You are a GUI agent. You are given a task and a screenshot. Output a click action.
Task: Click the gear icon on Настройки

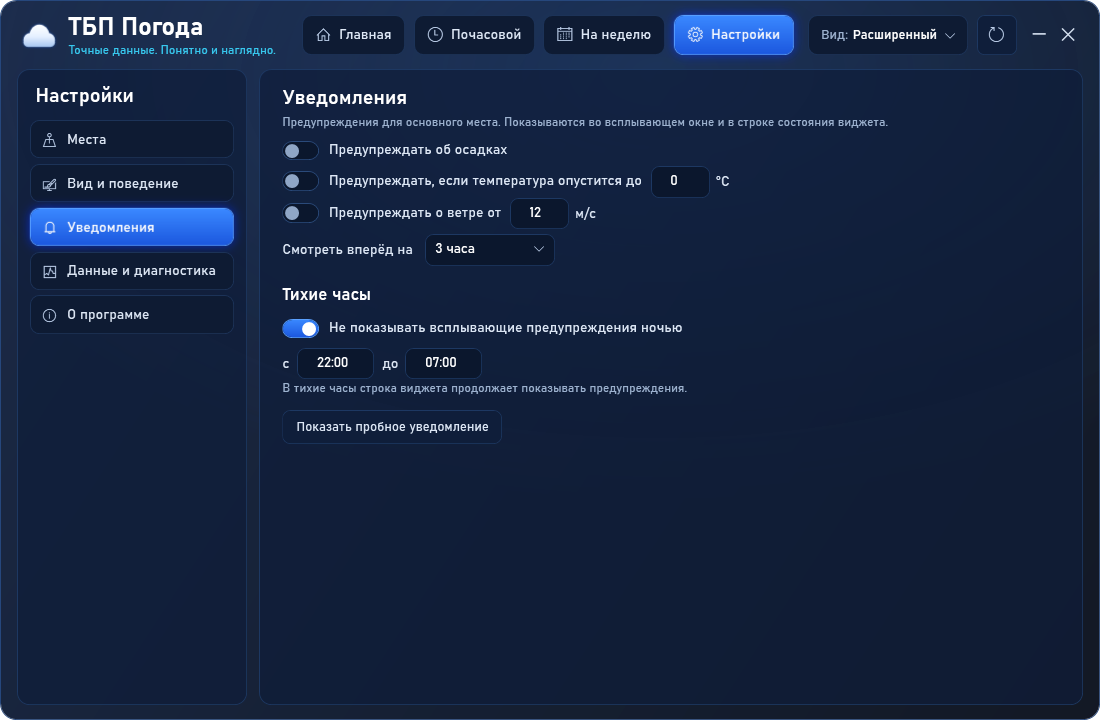pos(695,34)
